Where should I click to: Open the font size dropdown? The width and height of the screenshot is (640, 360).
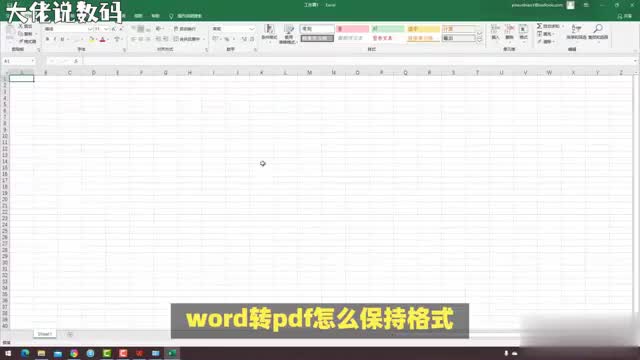106,29
